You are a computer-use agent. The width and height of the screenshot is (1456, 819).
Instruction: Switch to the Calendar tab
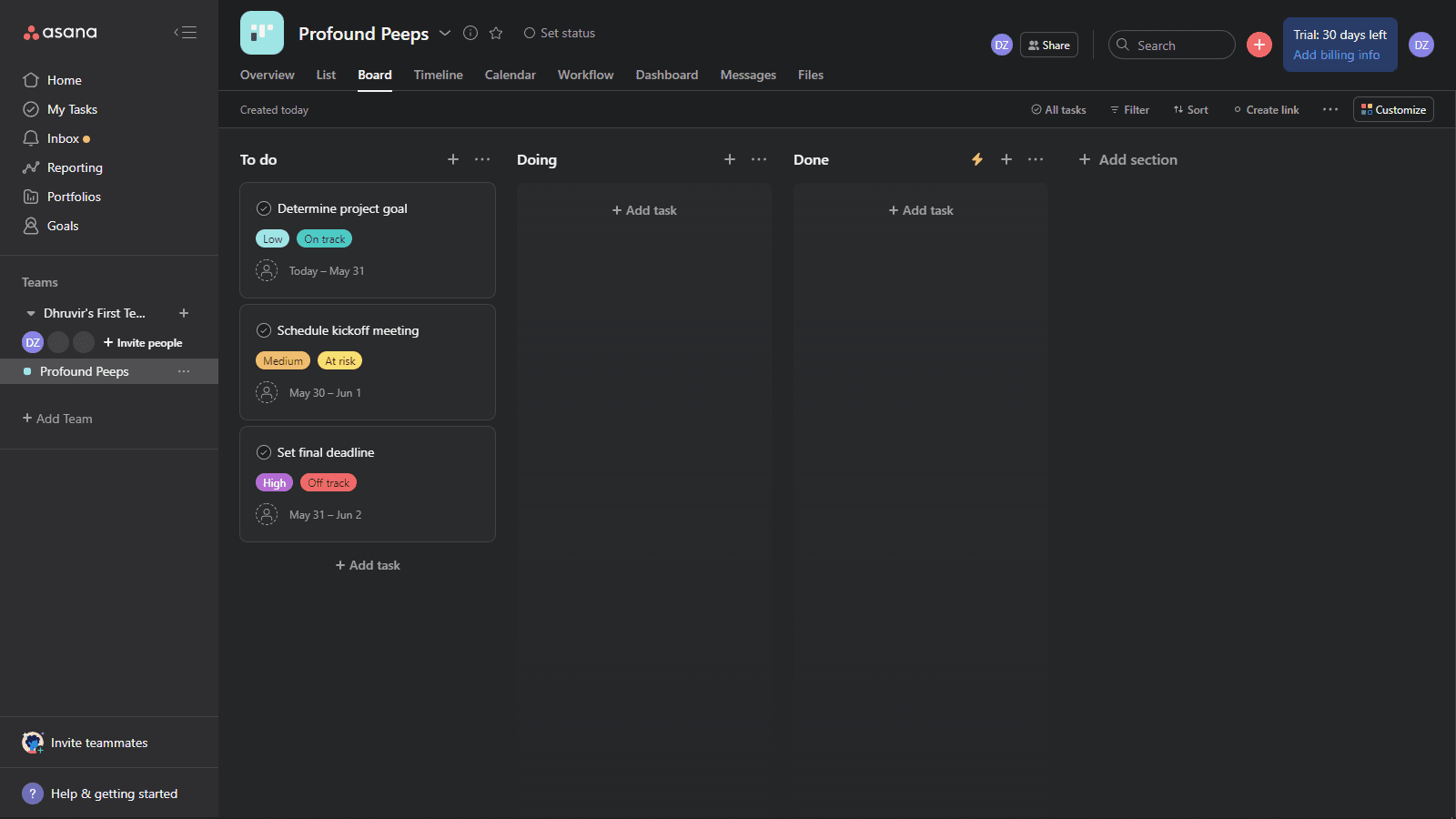click(511, 75)
